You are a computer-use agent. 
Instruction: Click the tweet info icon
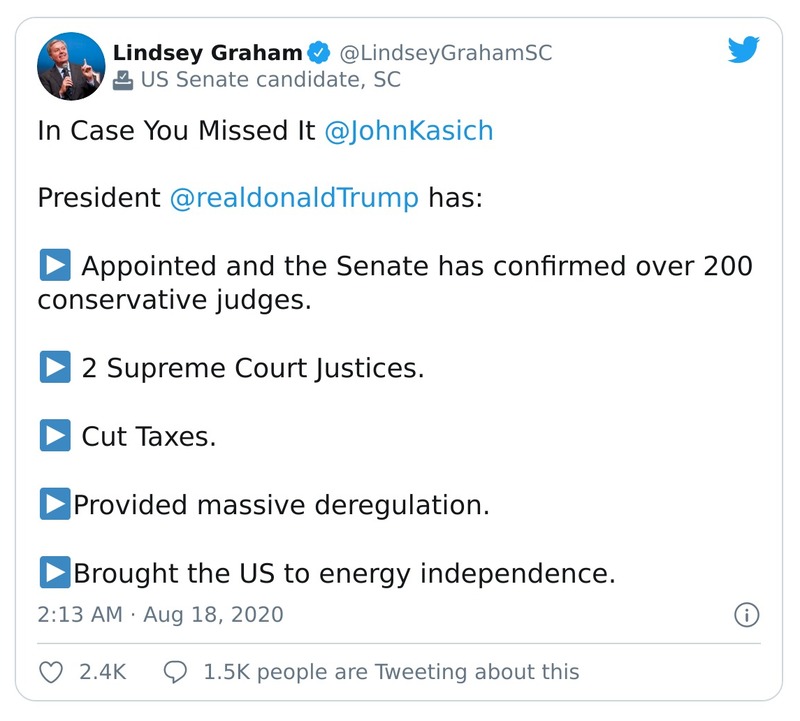(x=746, y=614)
